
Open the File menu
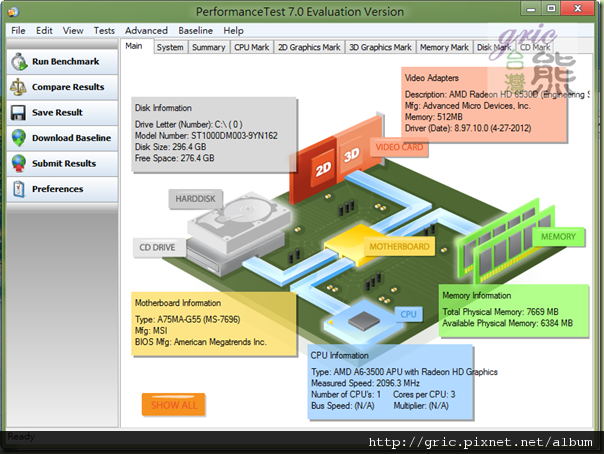[x=18, y=30]
